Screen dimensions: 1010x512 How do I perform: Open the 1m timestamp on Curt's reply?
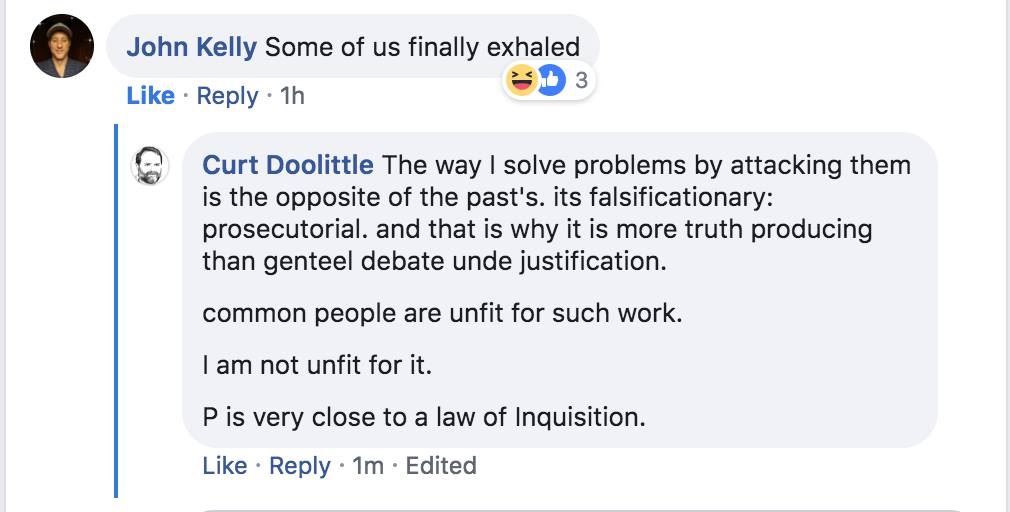(x=368, y=466)
